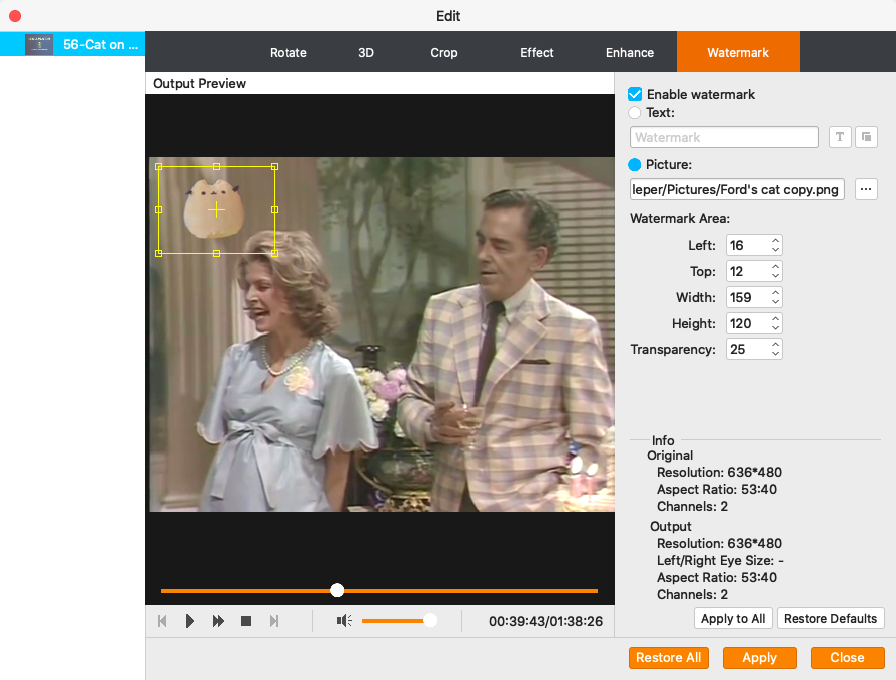Click the orange Apply button
The height and width of the screenshot is (680, 896).
759,658
